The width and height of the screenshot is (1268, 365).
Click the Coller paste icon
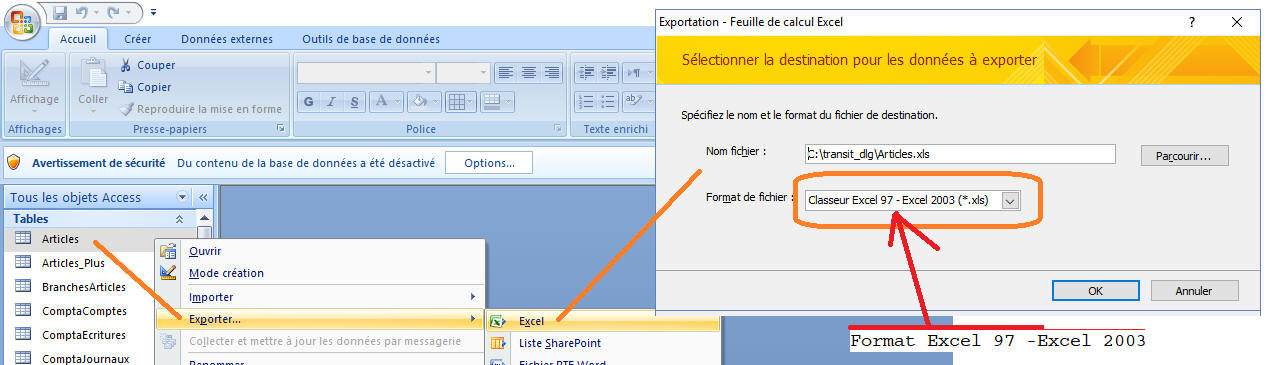click(93, 76)
